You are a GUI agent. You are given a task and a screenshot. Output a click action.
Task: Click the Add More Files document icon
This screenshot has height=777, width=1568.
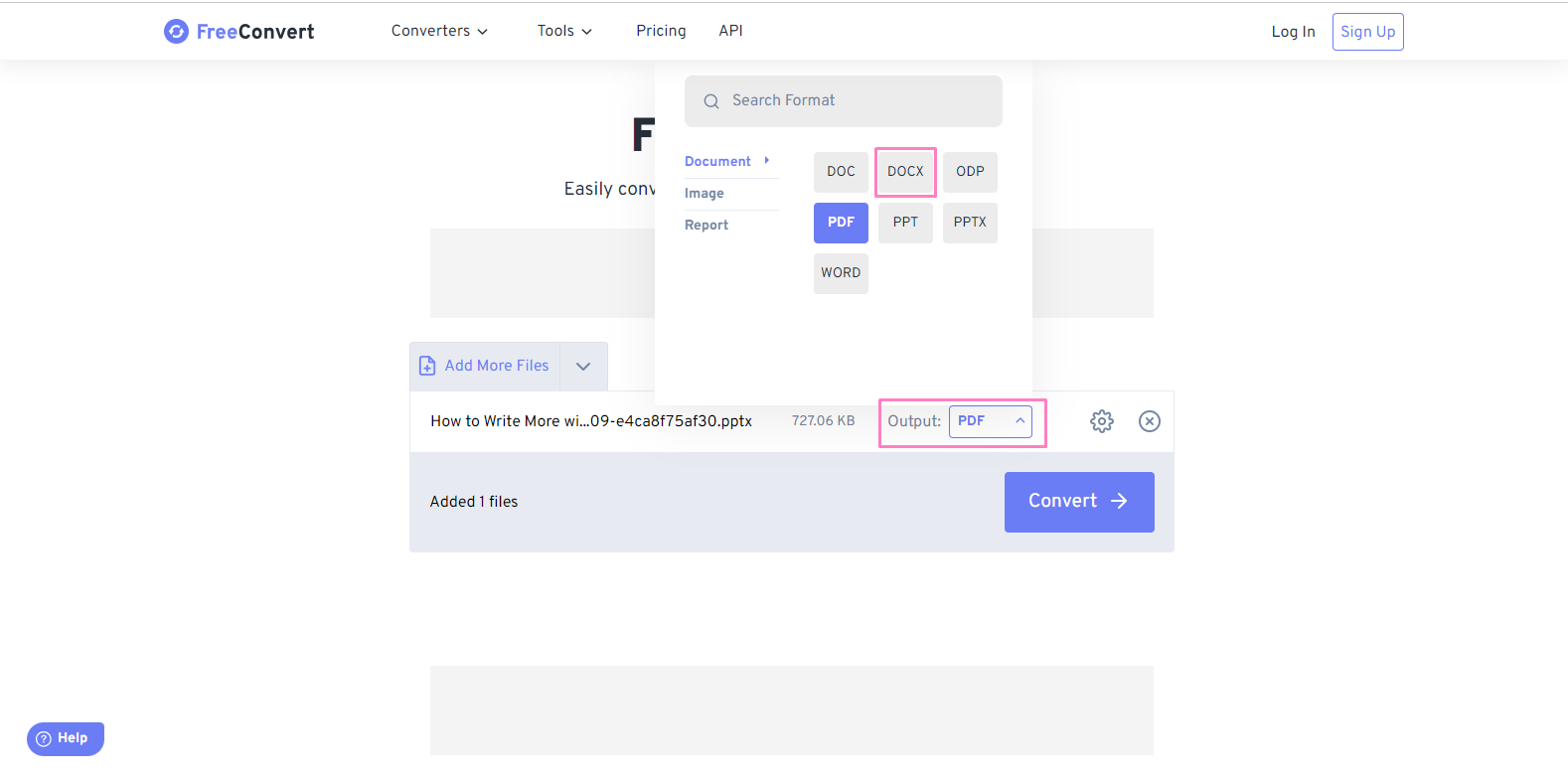[x=427, y=365]
